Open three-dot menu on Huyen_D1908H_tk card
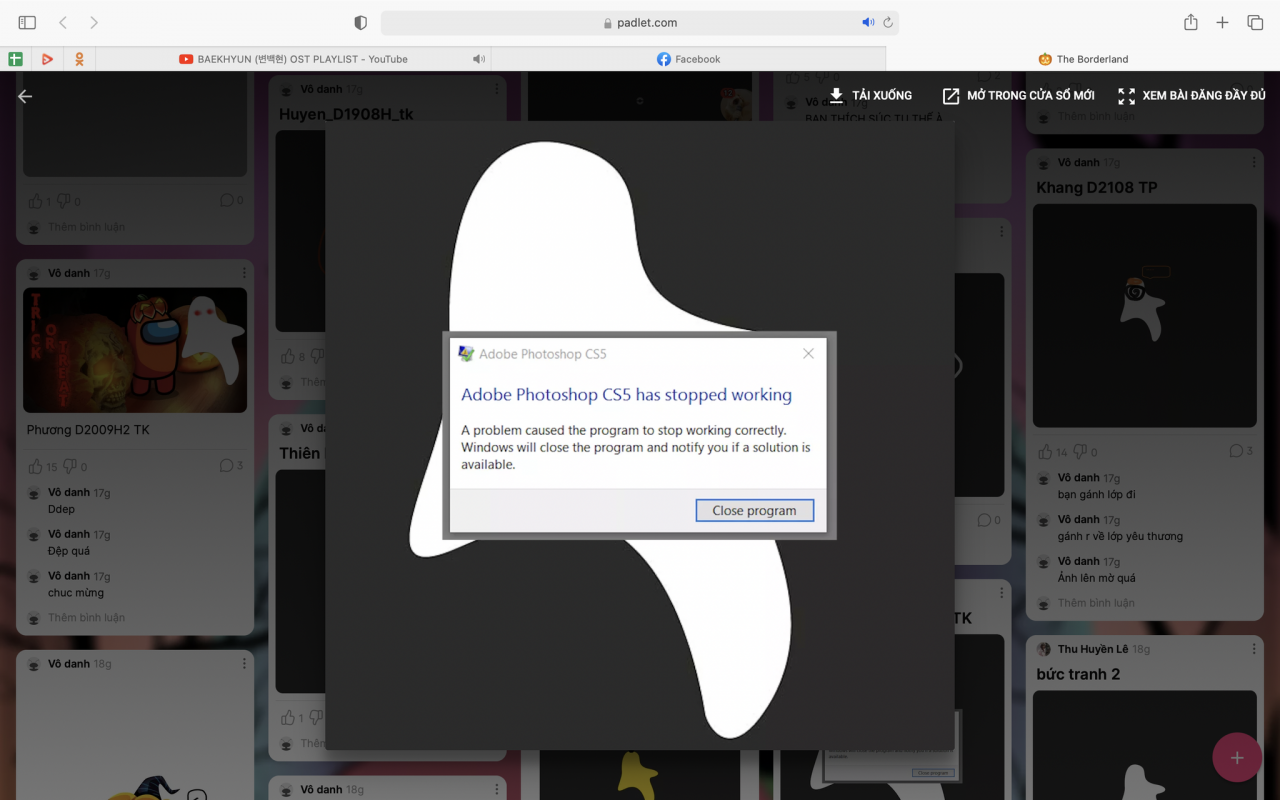This screenshot has height=800, width=1280. pyautogui.click(x=496, y=89)
